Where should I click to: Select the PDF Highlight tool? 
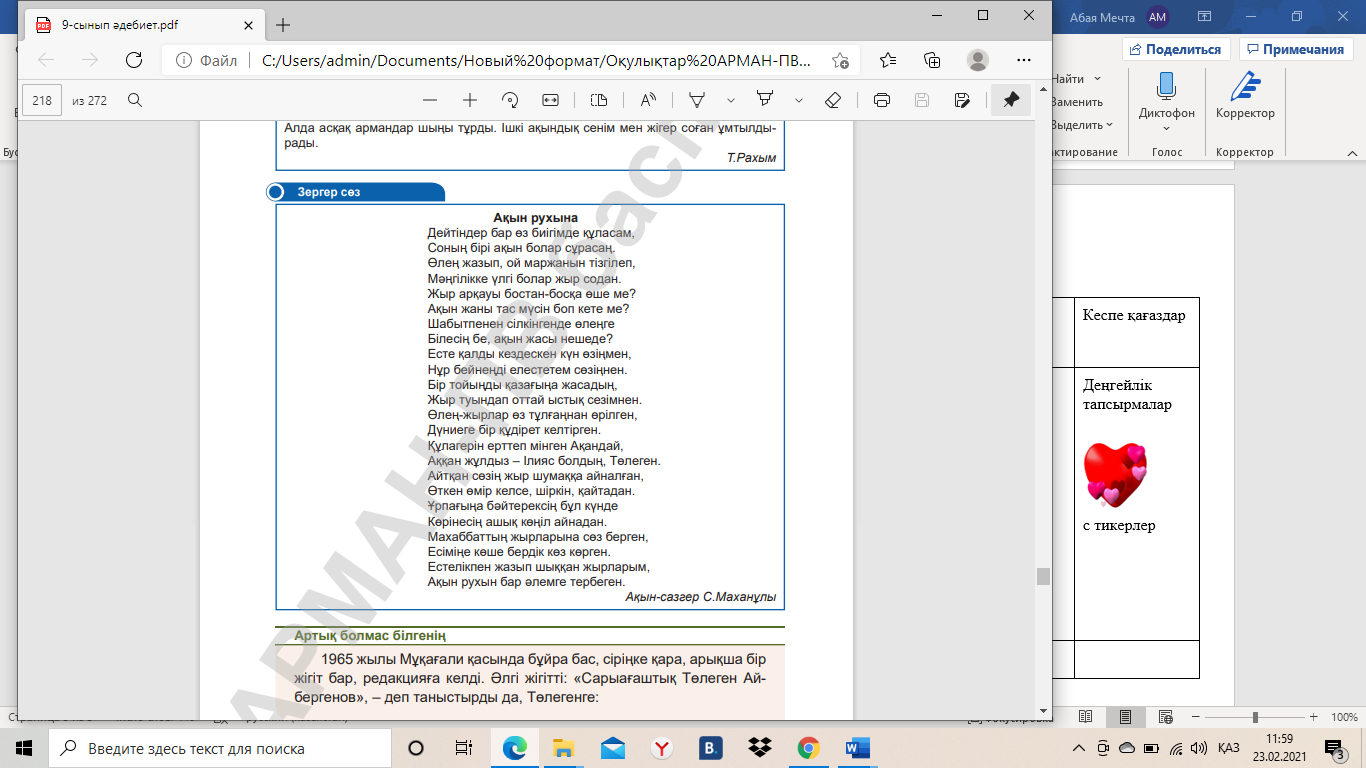click(x=765, y=100)
